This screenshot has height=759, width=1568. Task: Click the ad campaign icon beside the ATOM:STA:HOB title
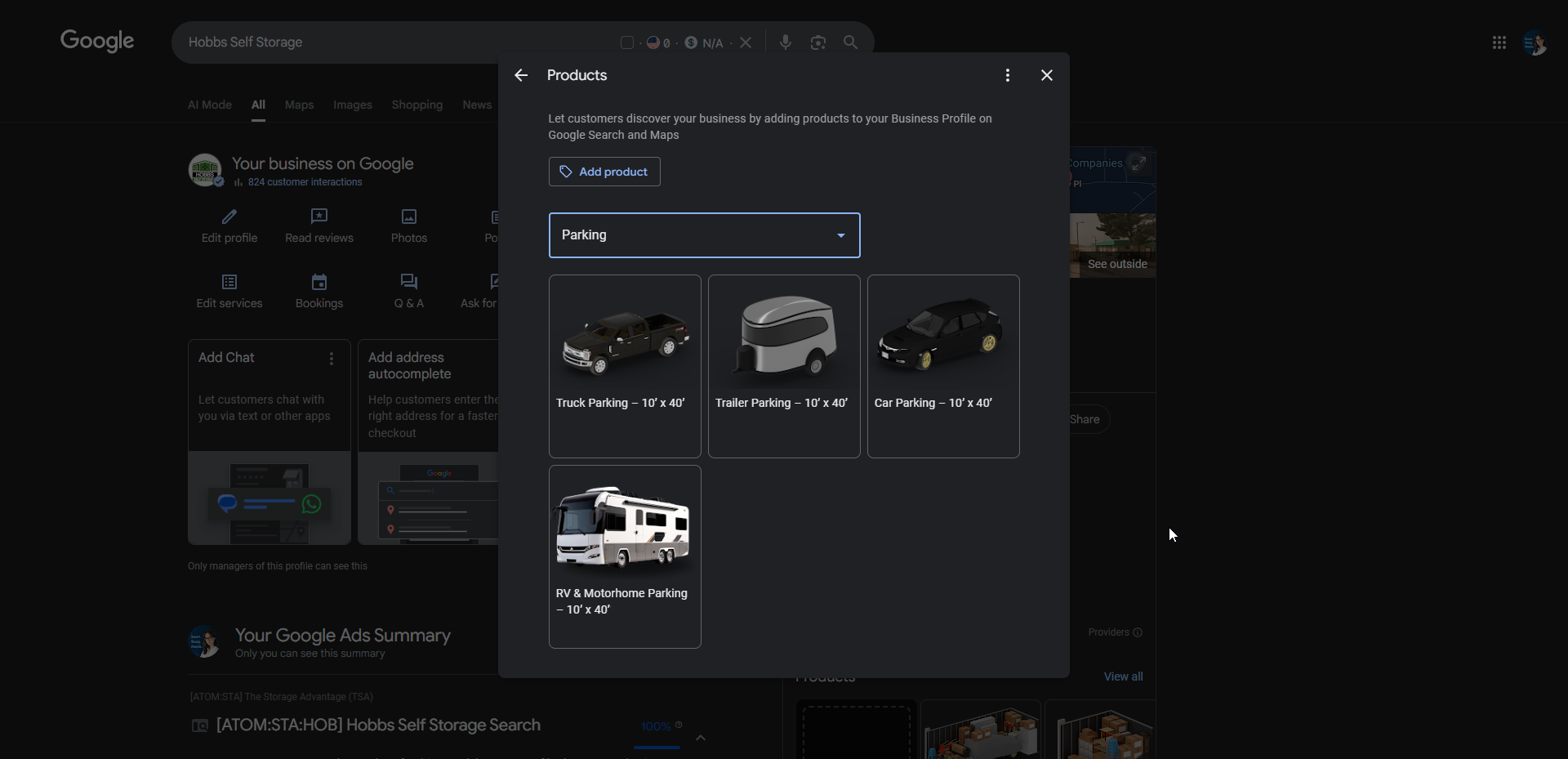[200, 726]
